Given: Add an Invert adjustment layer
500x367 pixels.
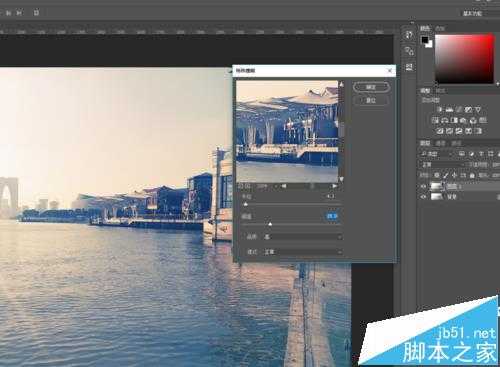Looking at the screenshot, I should point(440,131).
